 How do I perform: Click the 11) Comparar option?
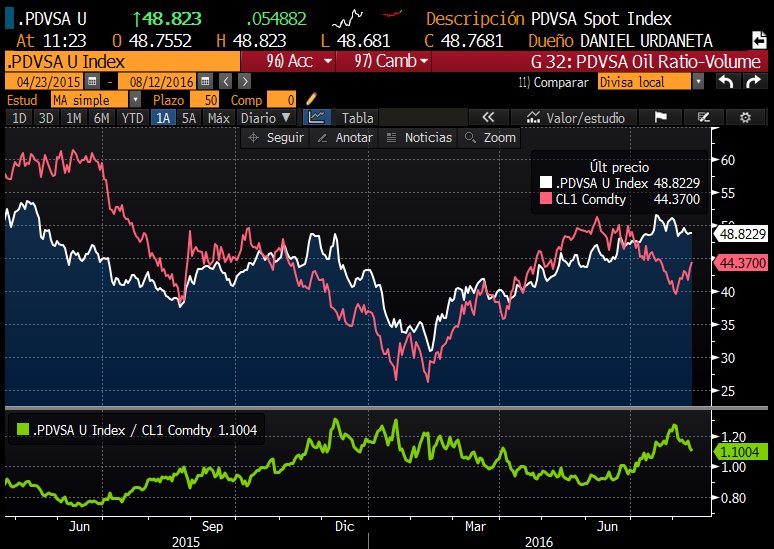tap(553, 82)
